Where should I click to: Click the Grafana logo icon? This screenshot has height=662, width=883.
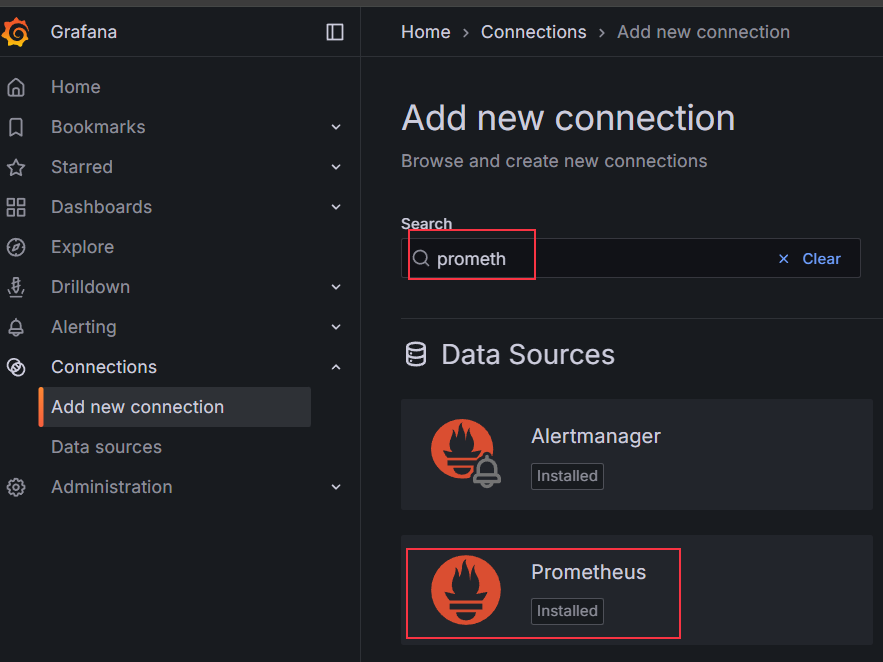16,32
